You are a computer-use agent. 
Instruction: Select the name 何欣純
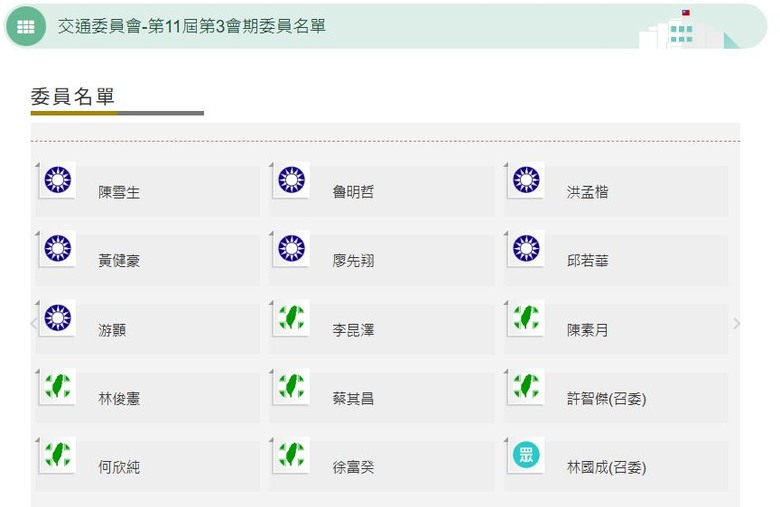pyautogui.click(x=119, y=467)
